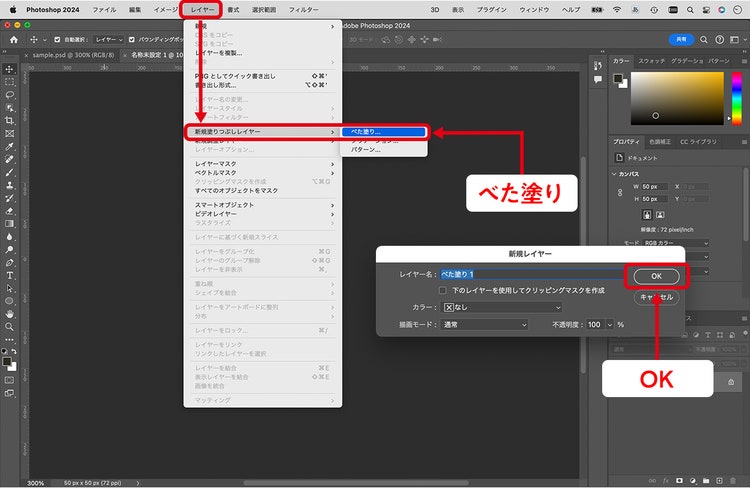Switch to sample.psd document tab
Screen dimensions: 750x488
point(73,55)
